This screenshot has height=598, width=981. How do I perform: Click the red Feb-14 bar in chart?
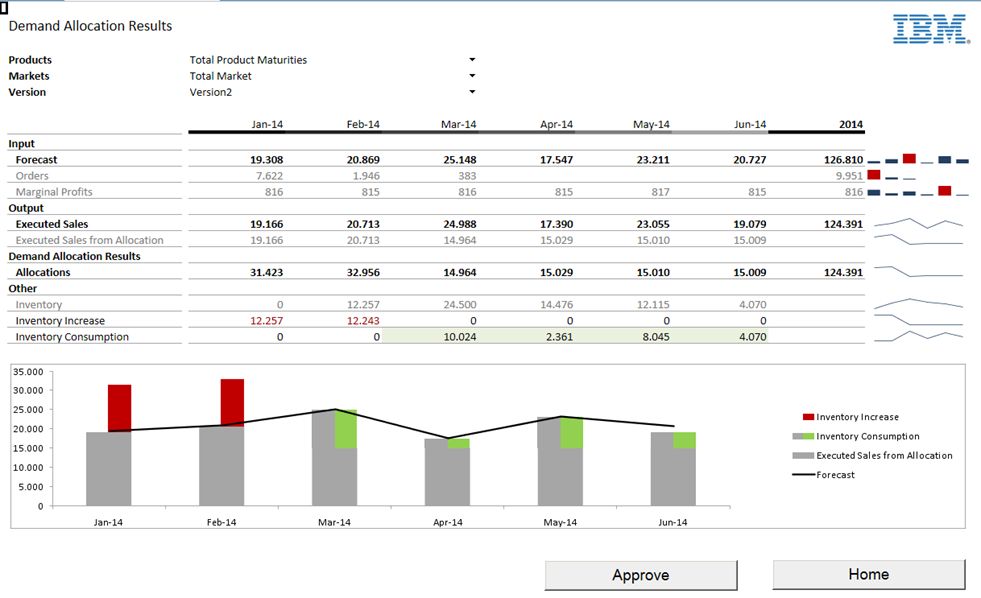coord(232,402)
